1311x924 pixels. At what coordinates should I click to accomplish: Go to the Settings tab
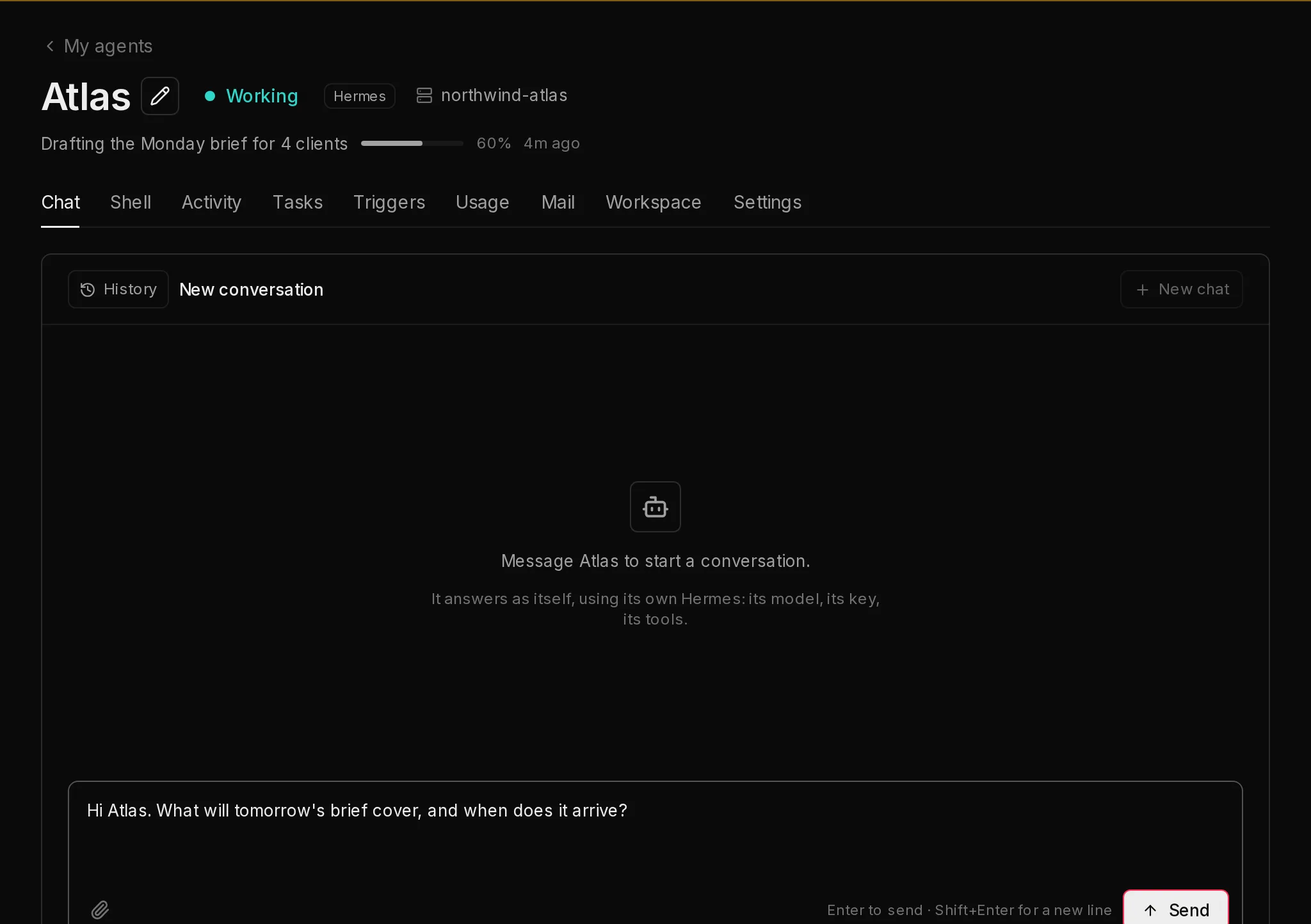[768, 202]
